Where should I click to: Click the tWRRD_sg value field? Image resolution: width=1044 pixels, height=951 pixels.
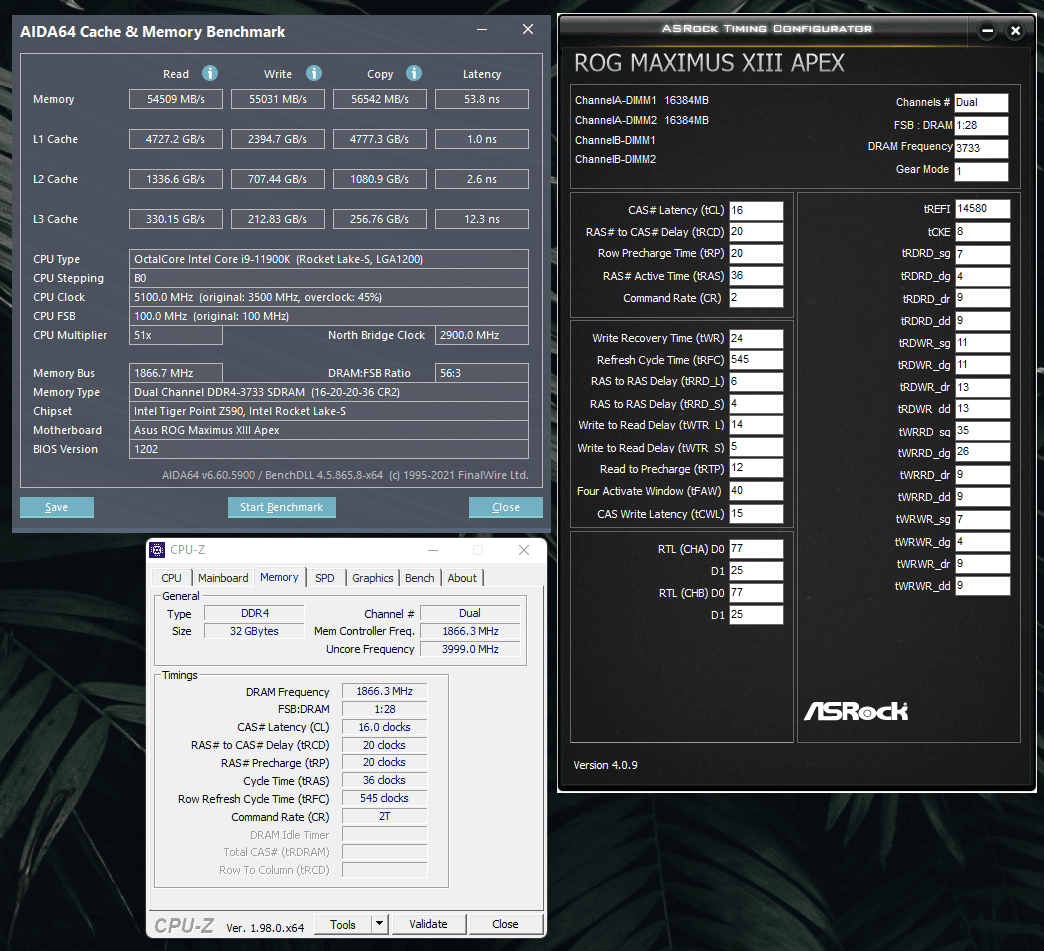click(983, 431)
